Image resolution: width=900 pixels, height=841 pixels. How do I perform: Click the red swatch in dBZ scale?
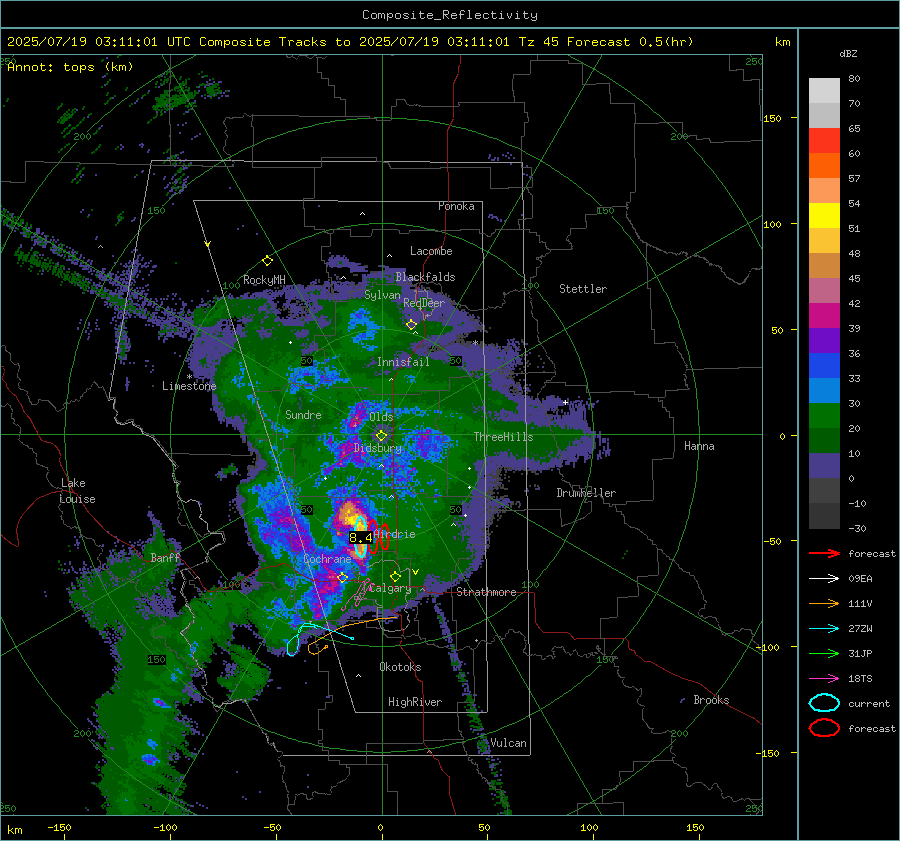pyautogui.click(x=824, y=141)
